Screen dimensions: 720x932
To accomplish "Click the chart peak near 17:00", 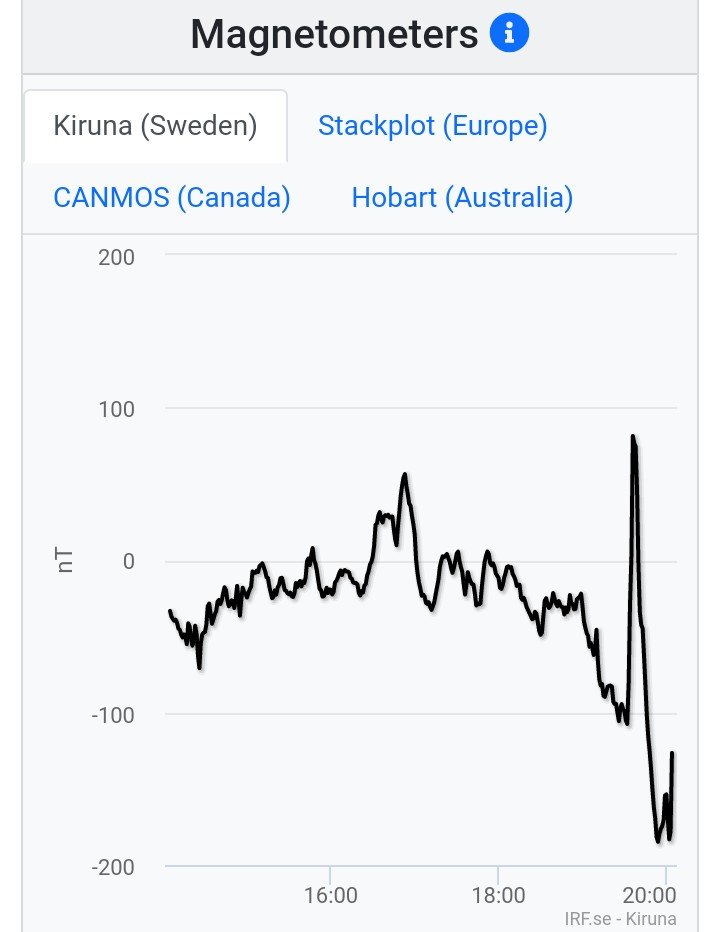I will 405,475.
